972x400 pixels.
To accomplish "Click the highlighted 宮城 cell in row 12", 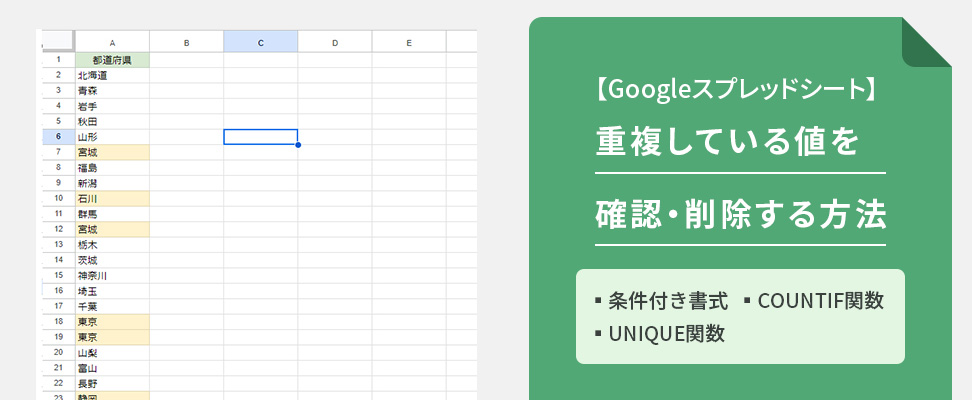I will [112, 229].
